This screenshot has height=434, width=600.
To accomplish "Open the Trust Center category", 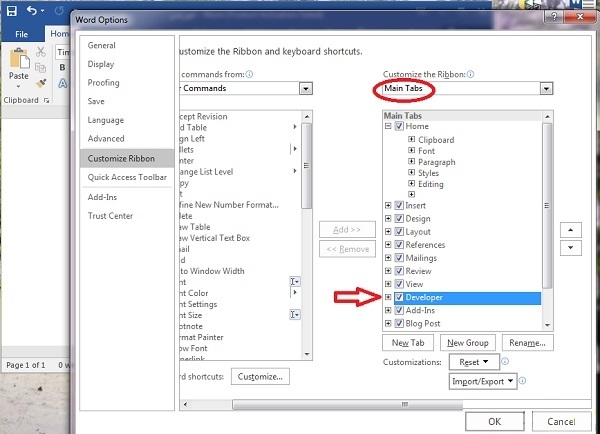I will point(110,216).
